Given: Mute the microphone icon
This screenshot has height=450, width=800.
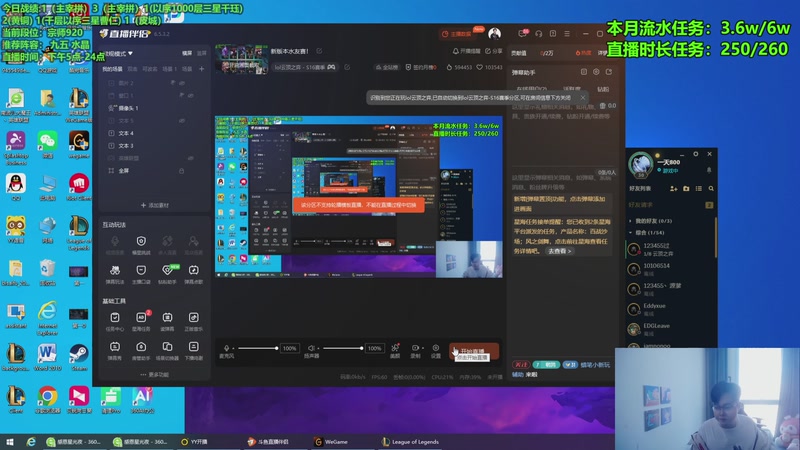Looking at the screenshot, I should (227, 348).
